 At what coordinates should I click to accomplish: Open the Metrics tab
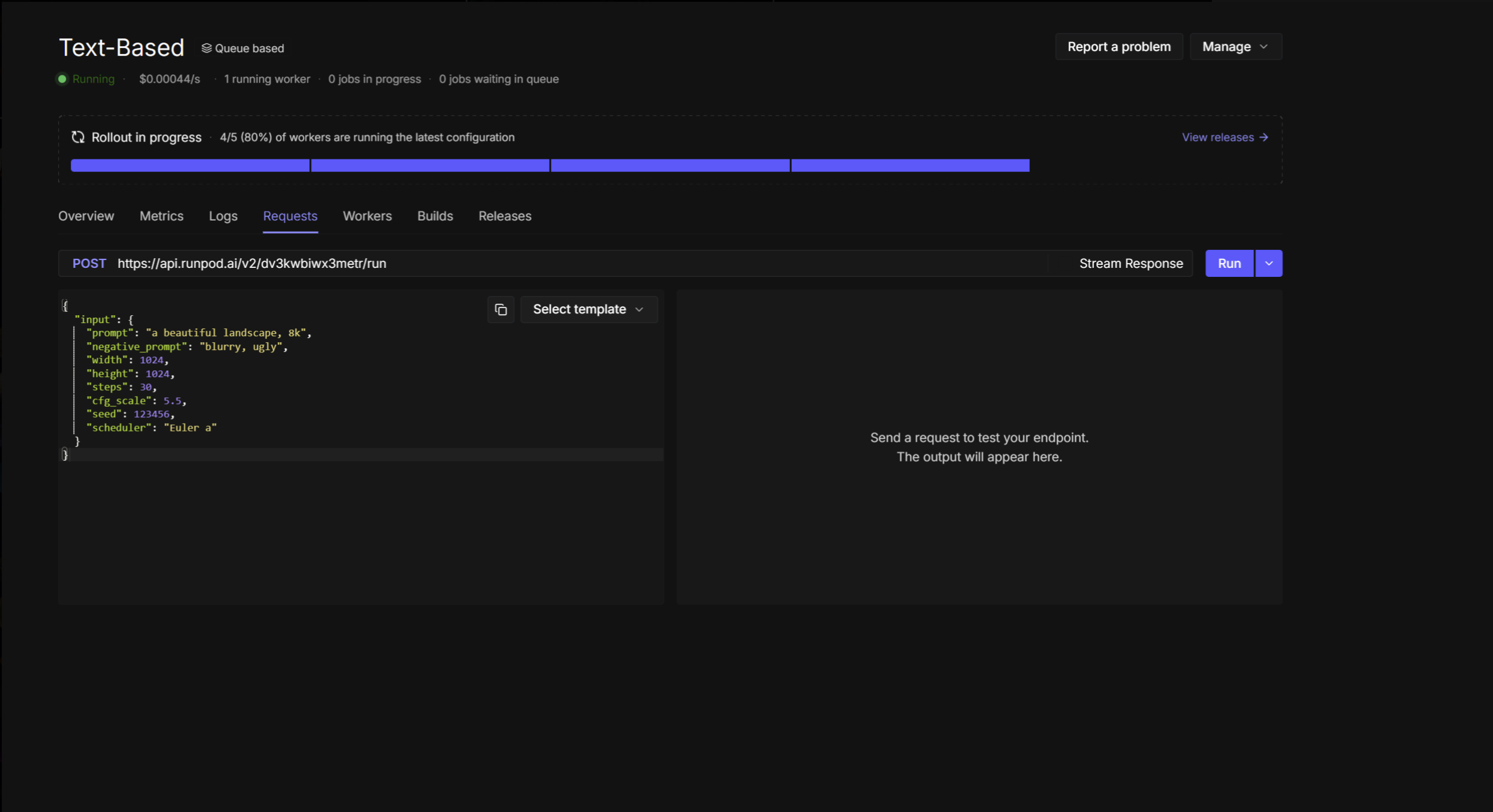click(x=161, y=216)
